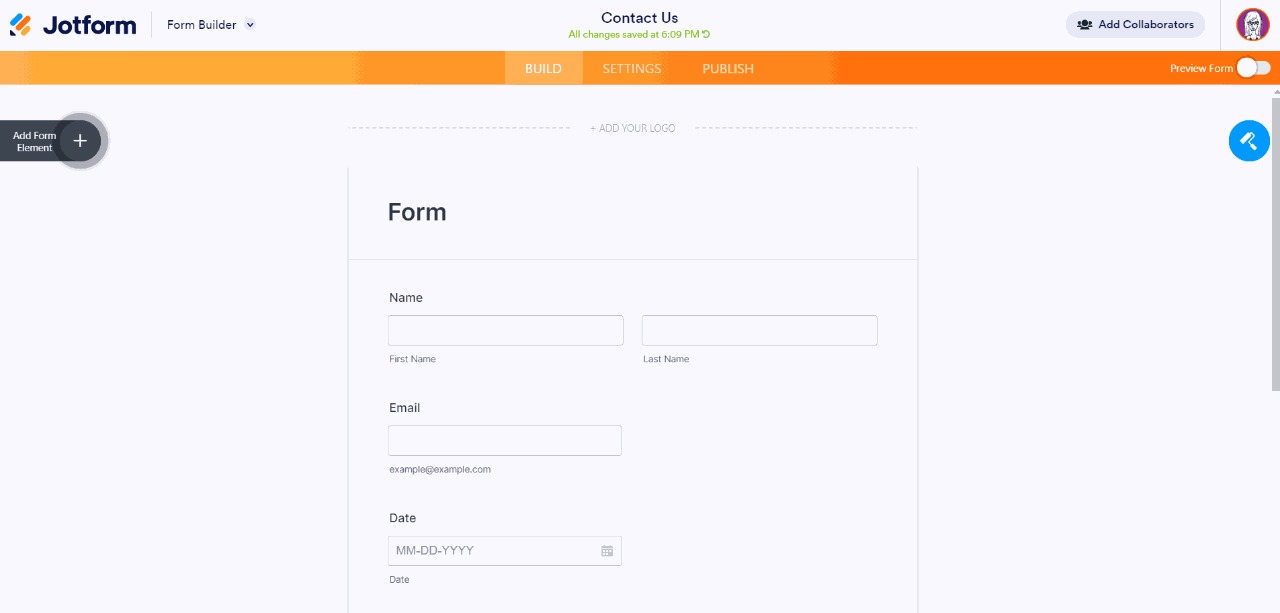Click the Jotform logo
Viewport: 1280px width, 613px height.
pyautogui.click(x=73, y=25)
